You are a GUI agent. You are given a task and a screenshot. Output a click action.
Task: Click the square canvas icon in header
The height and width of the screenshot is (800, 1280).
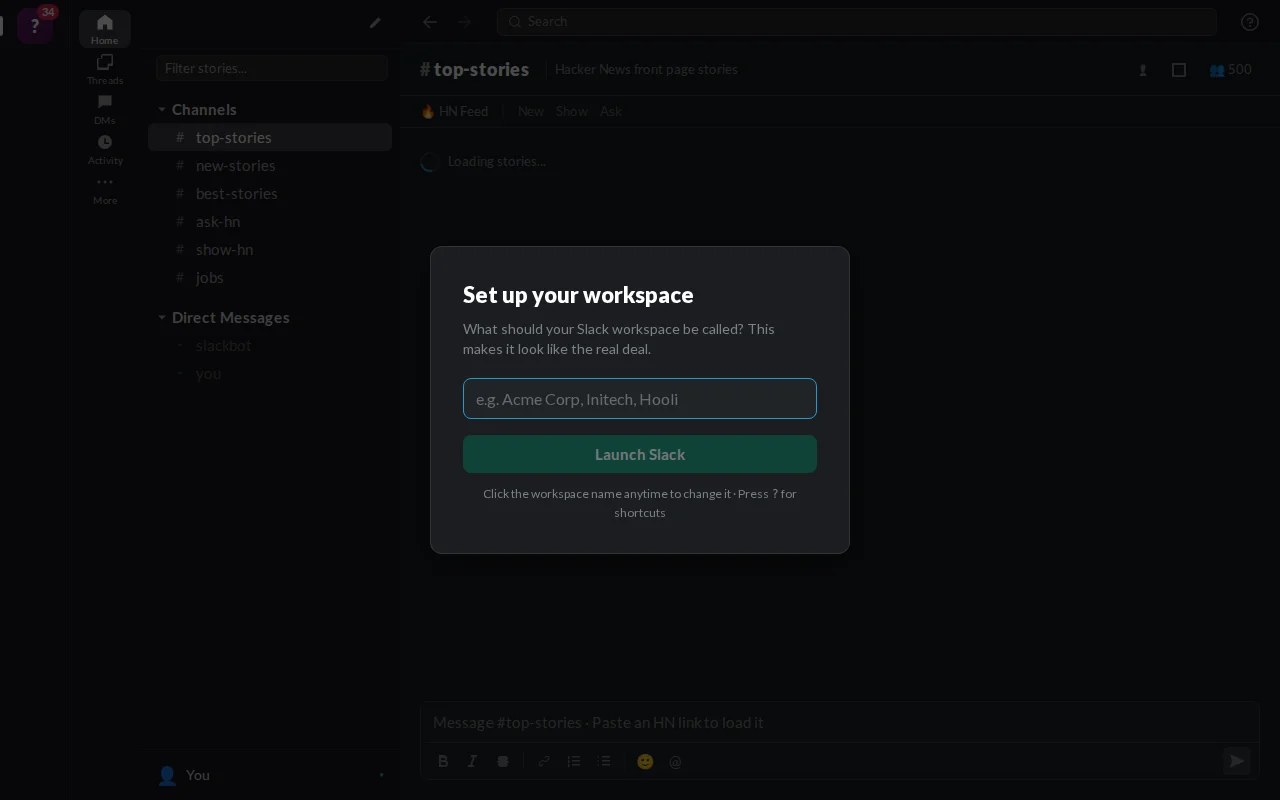coord(1179,70)
